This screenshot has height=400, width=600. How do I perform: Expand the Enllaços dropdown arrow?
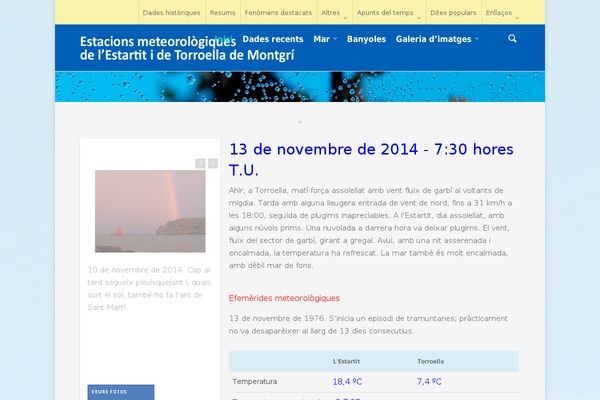point(517,18)
